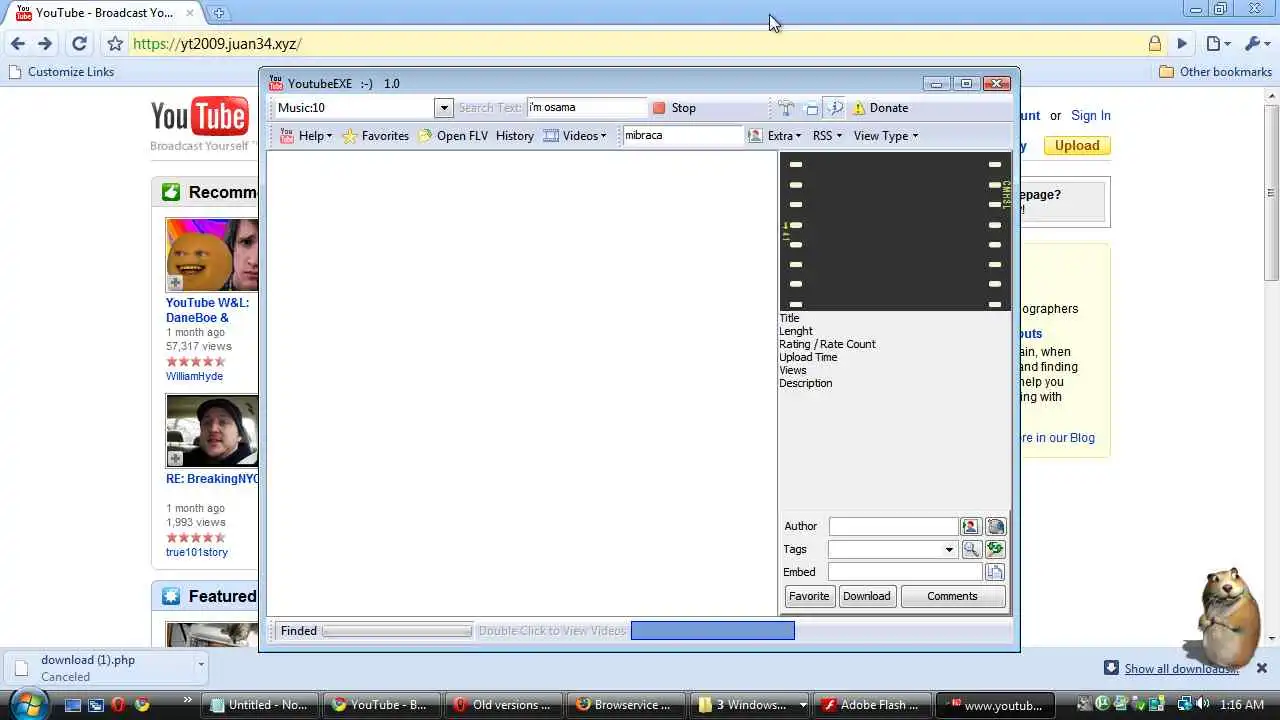
Task: Click the Favorite button
Action: (809, 596)
